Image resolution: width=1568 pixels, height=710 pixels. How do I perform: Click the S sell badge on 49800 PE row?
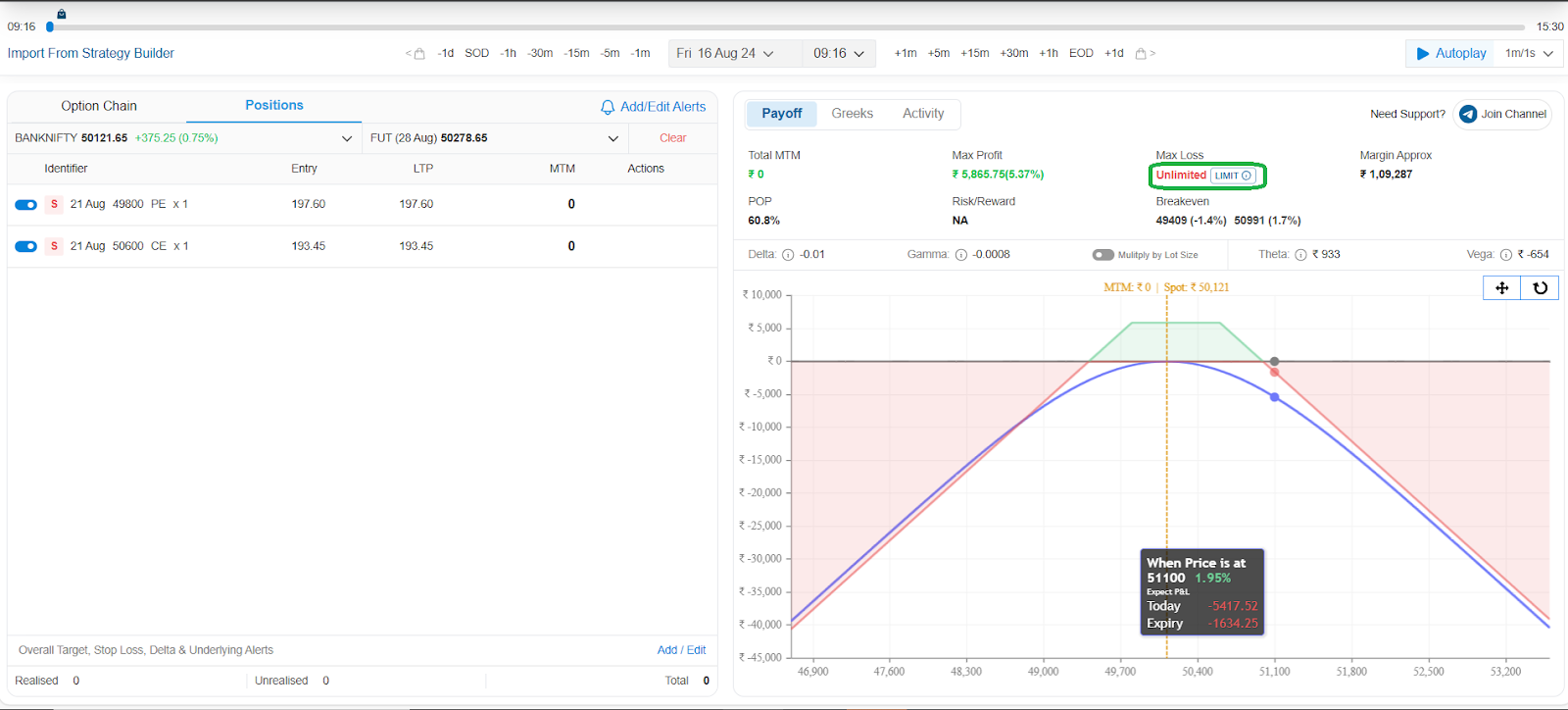[54, 204]
